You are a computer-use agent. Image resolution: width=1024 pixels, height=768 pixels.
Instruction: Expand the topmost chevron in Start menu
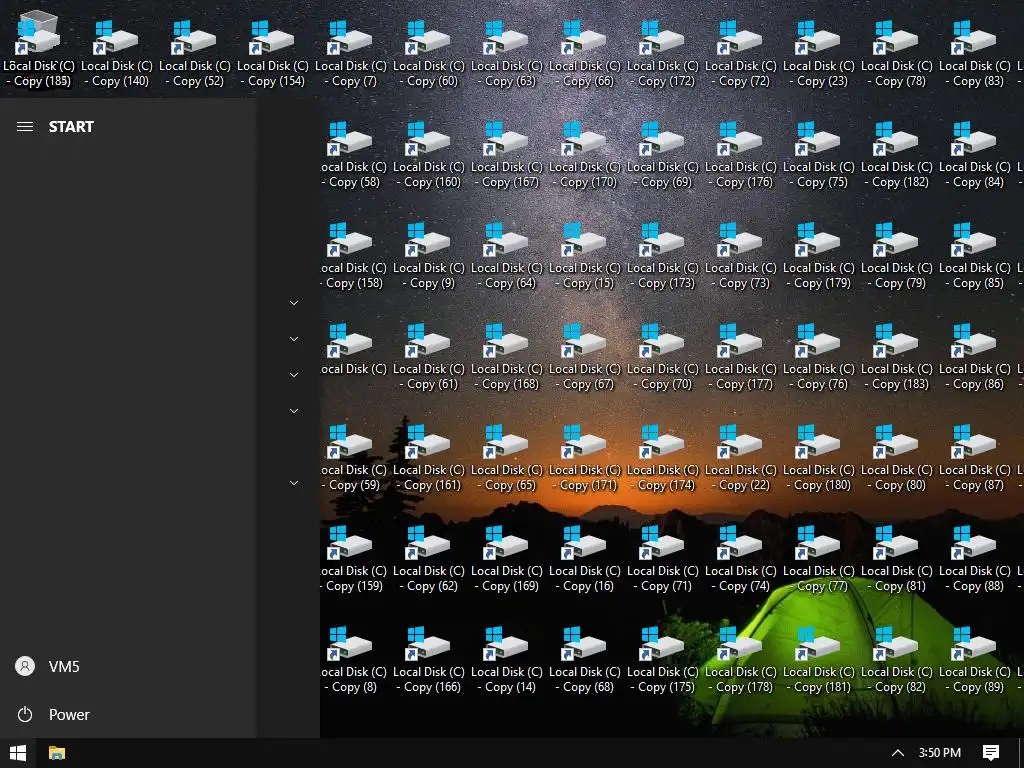[x=294, y=303]
